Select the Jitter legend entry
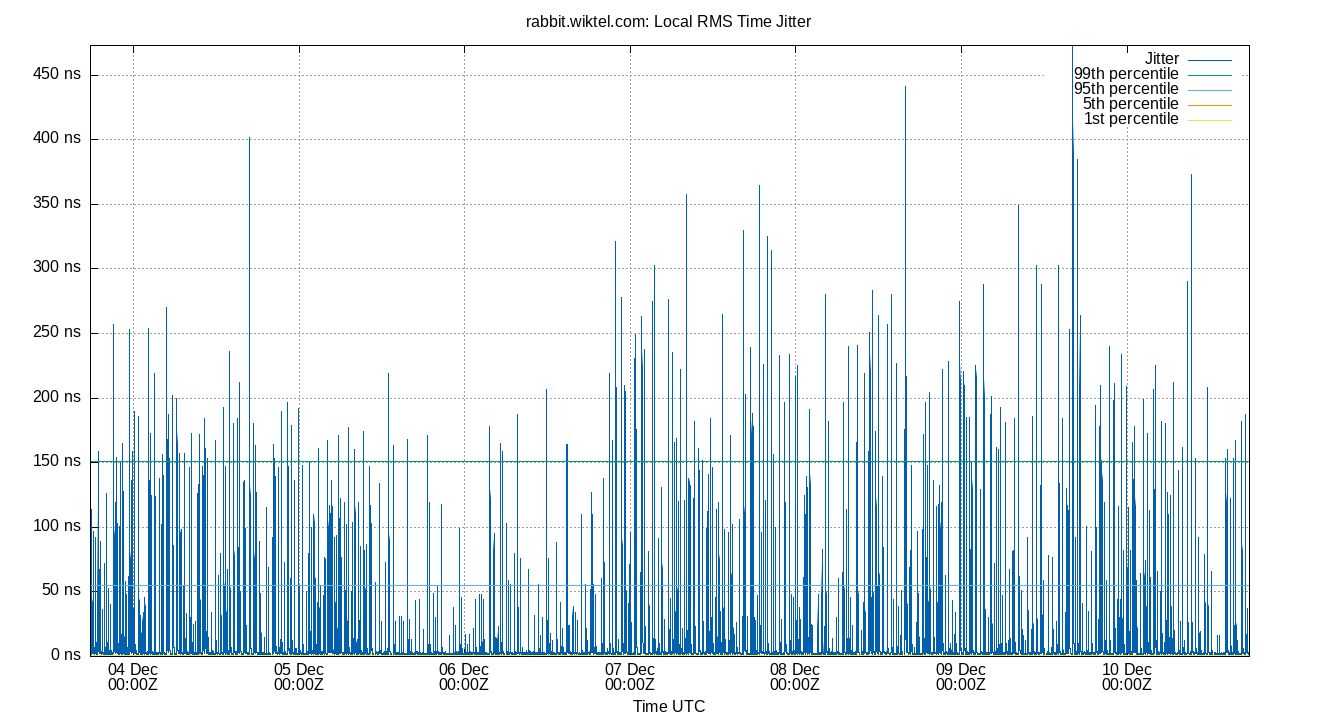1340x720 pixels. [1164, 58]
